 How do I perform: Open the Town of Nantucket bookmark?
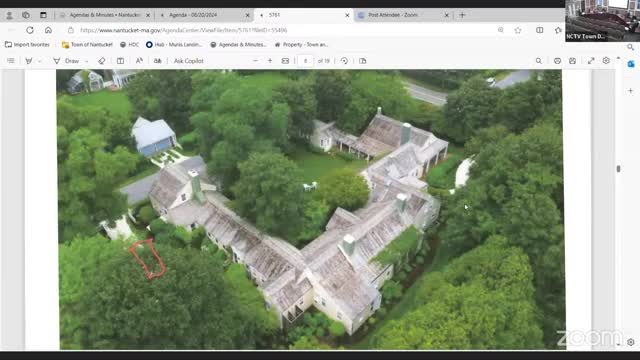(87, 44)
